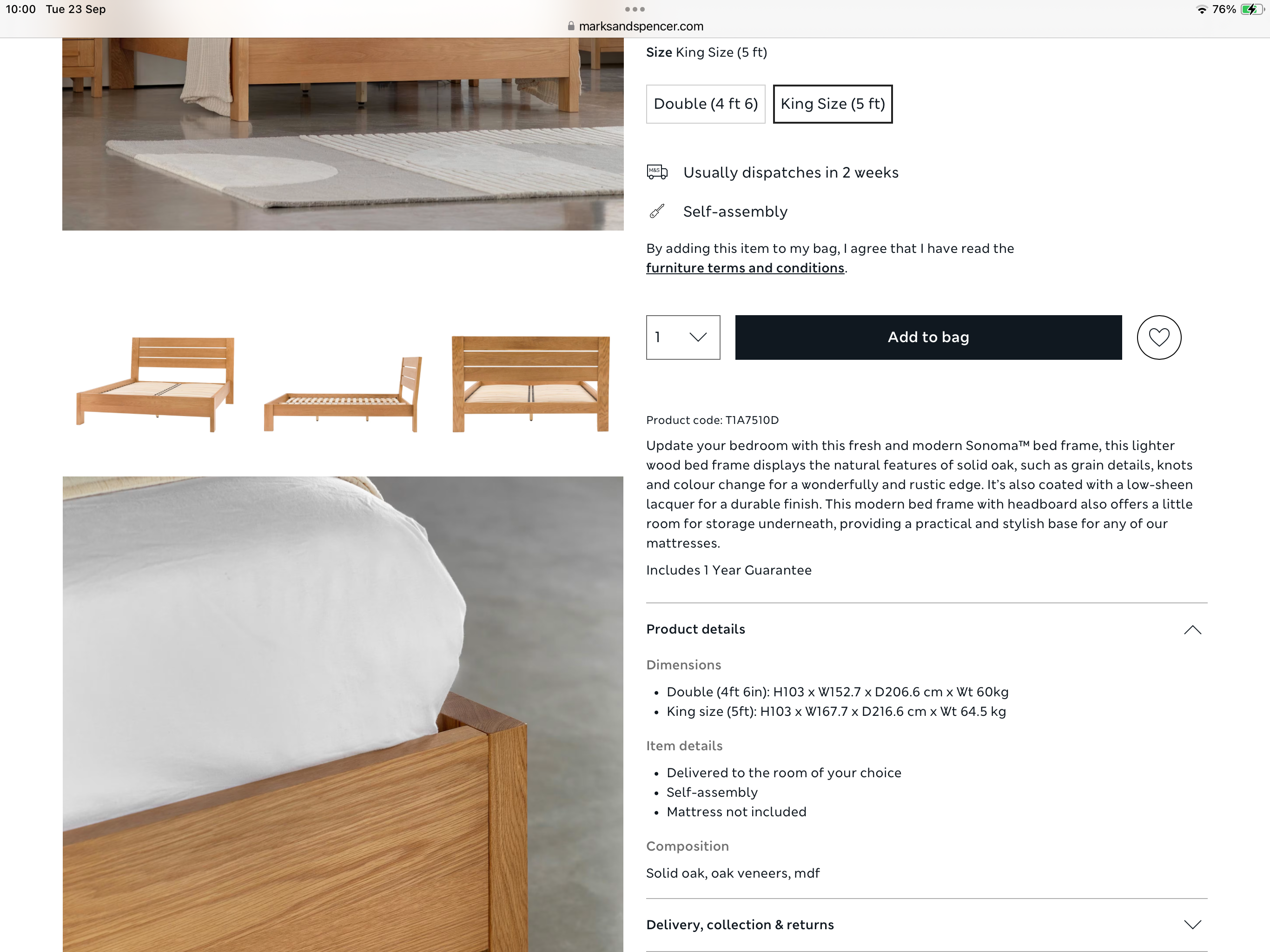Tap the padlock icon in address bar
Viewport: 1270px width, 952px height.
click(571, 26)
